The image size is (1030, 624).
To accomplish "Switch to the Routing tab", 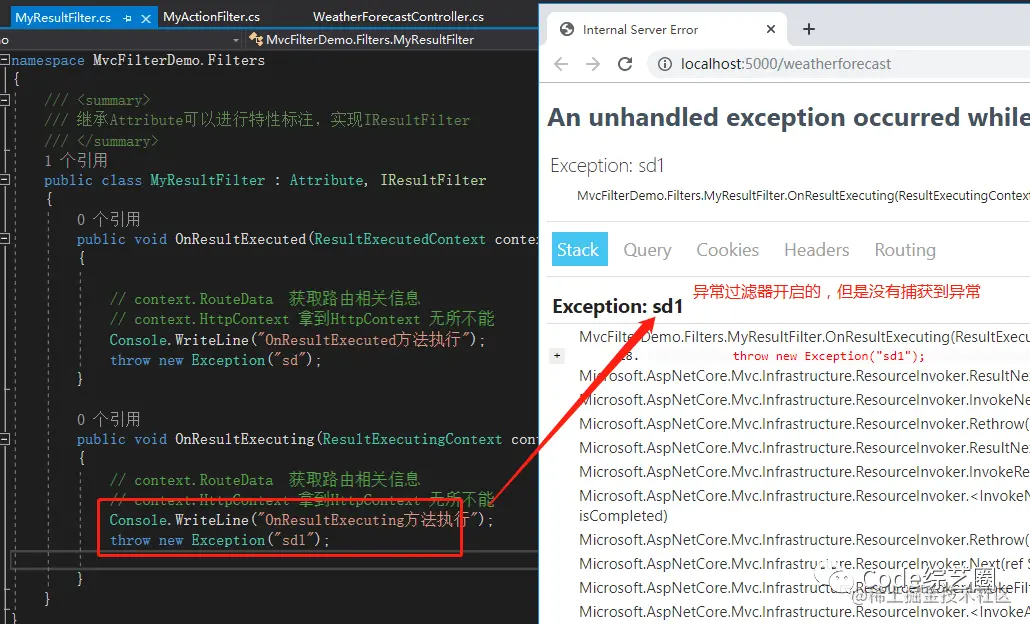I will tap(905, 250).
